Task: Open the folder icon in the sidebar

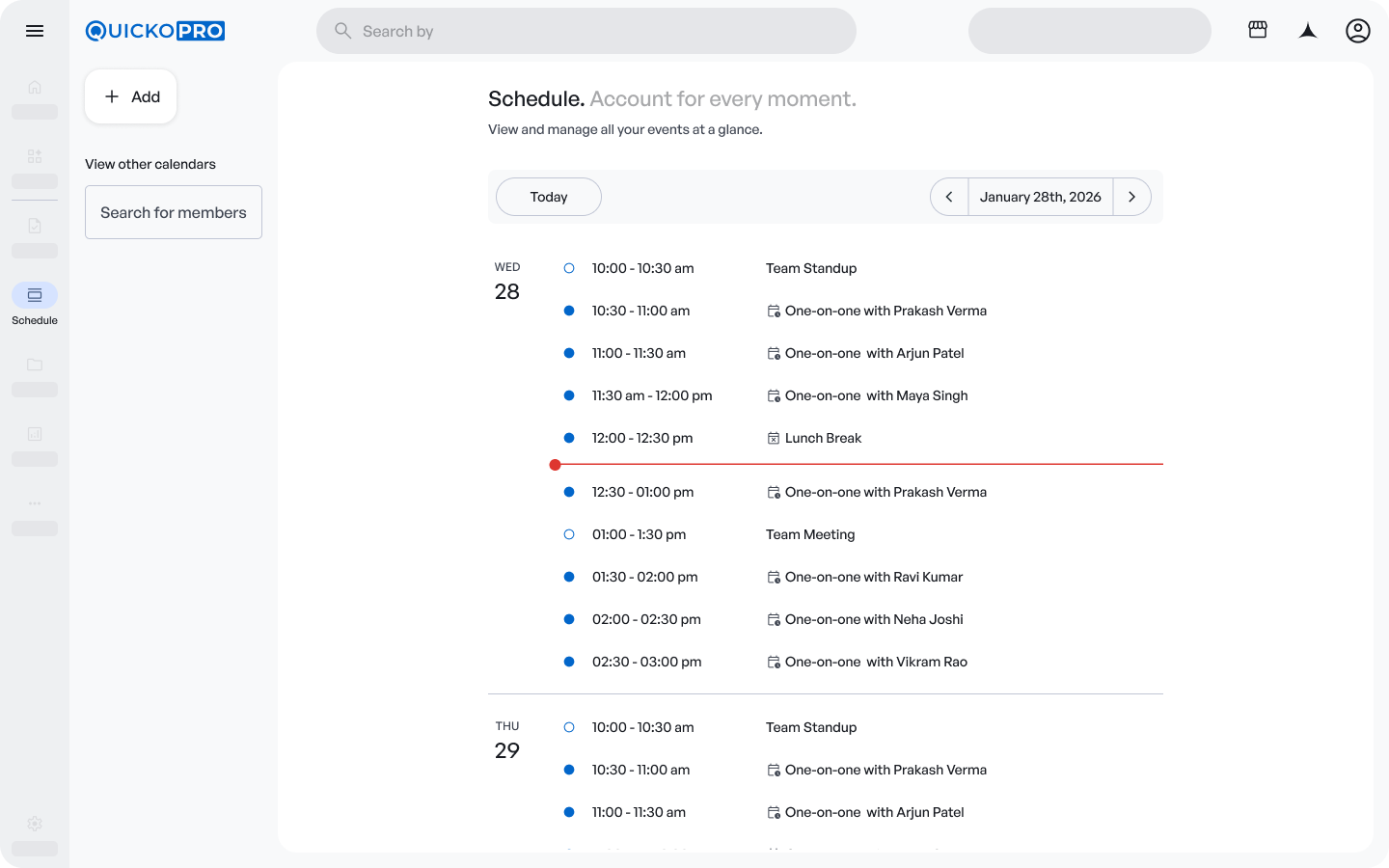Action: pyautogui.click(x=35, y=365)
